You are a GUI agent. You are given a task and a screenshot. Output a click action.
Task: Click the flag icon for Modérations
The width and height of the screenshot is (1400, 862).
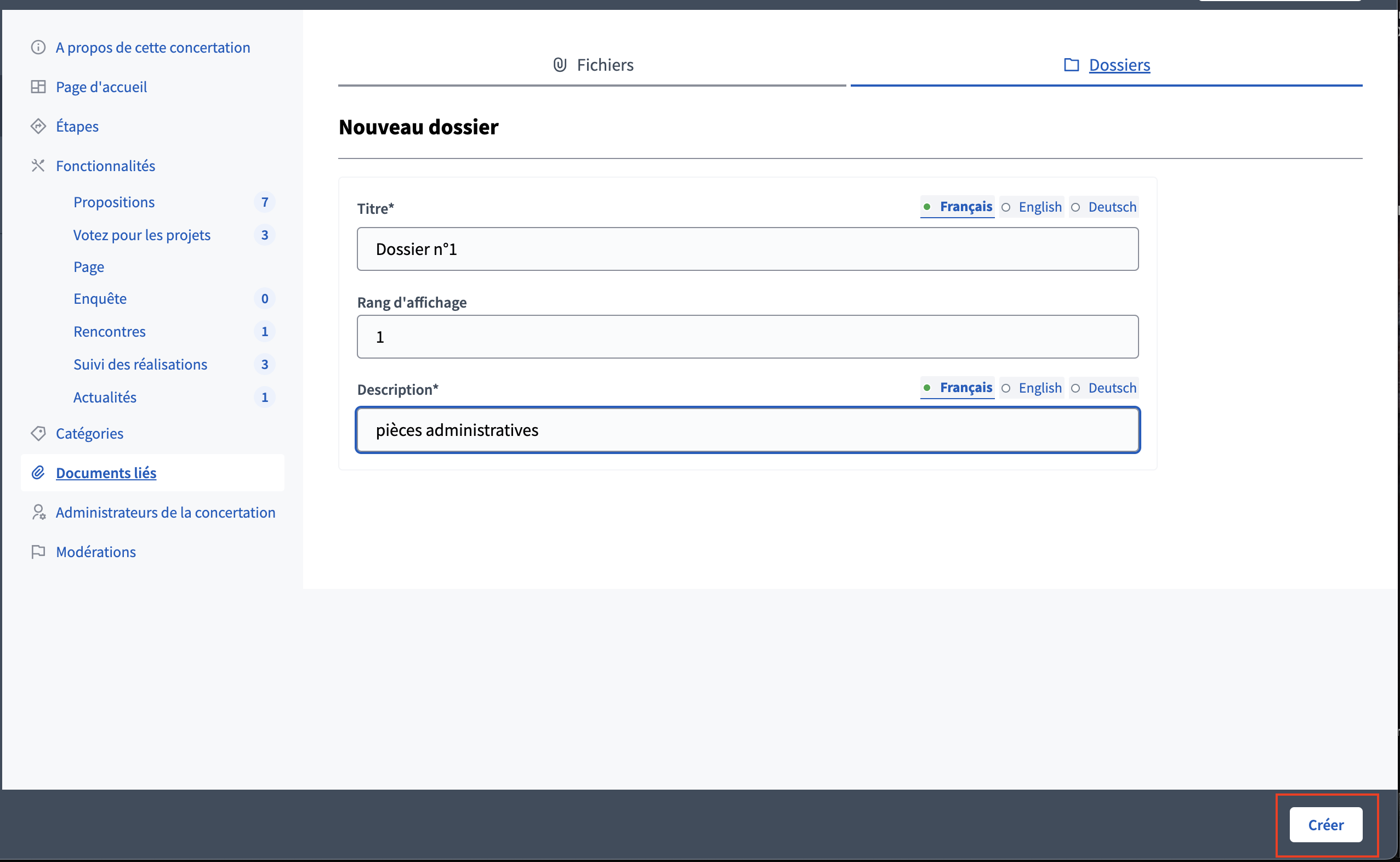tap(38, 551)
